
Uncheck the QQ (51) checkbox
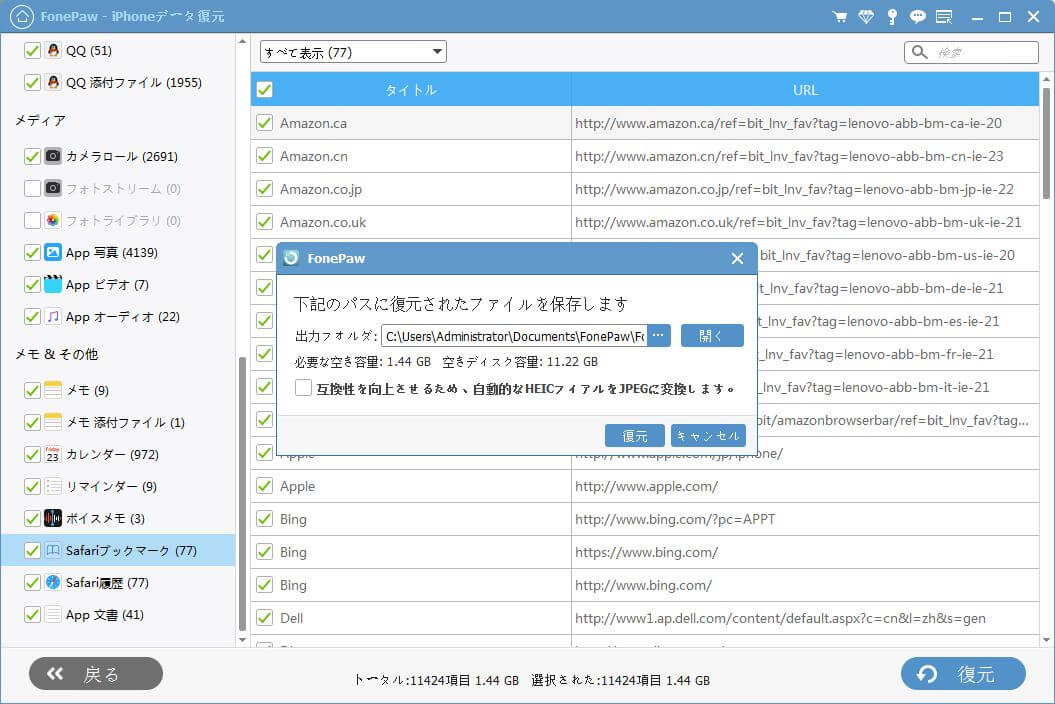32,50
